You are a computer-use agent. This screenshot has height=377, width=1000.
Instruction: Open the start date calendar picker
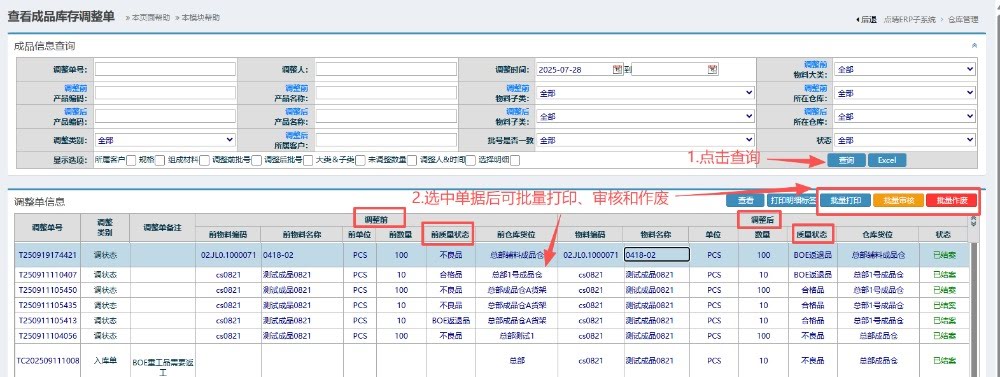pyautogui.click(x=617, y=69)
